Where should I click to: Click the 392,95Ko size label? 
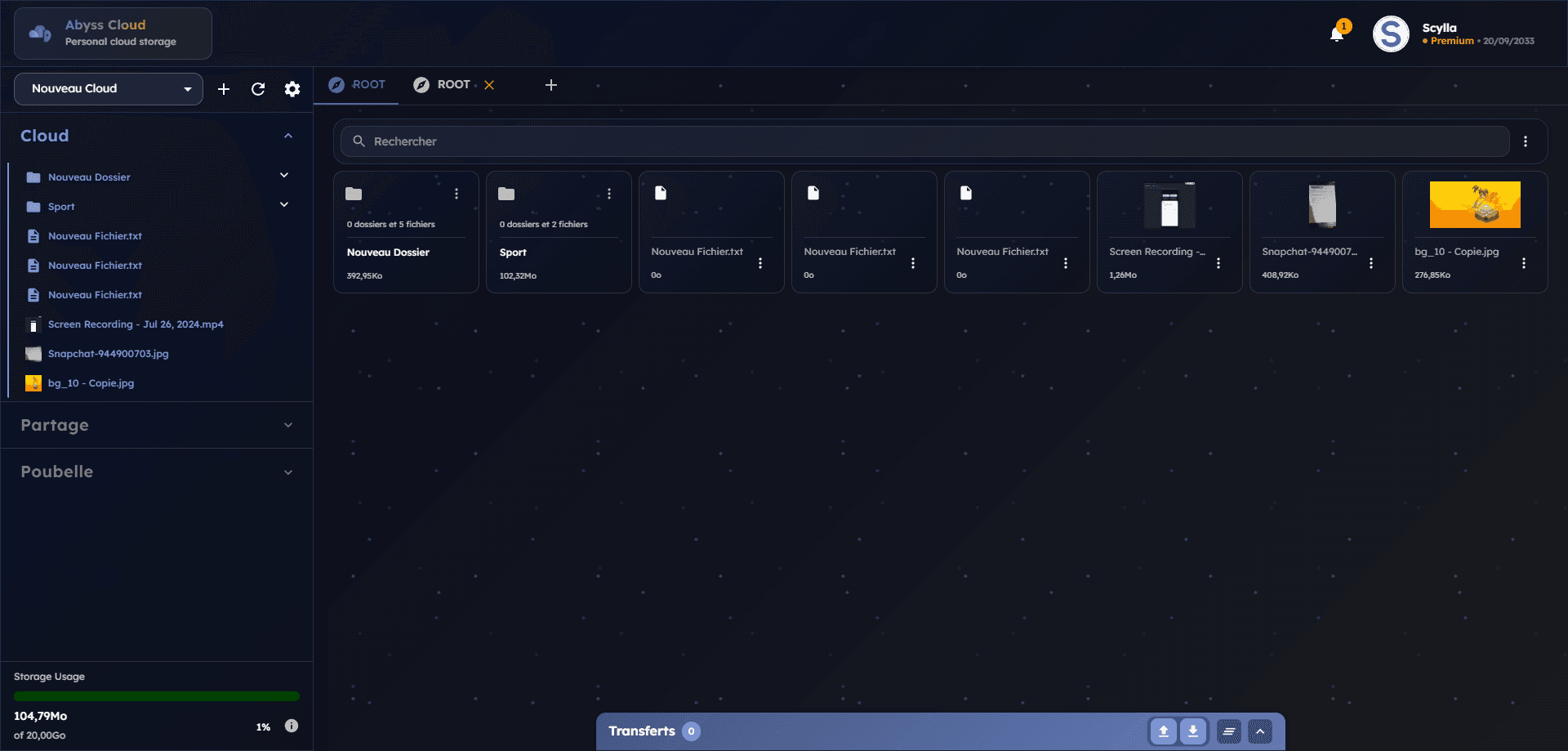(364, 276)
